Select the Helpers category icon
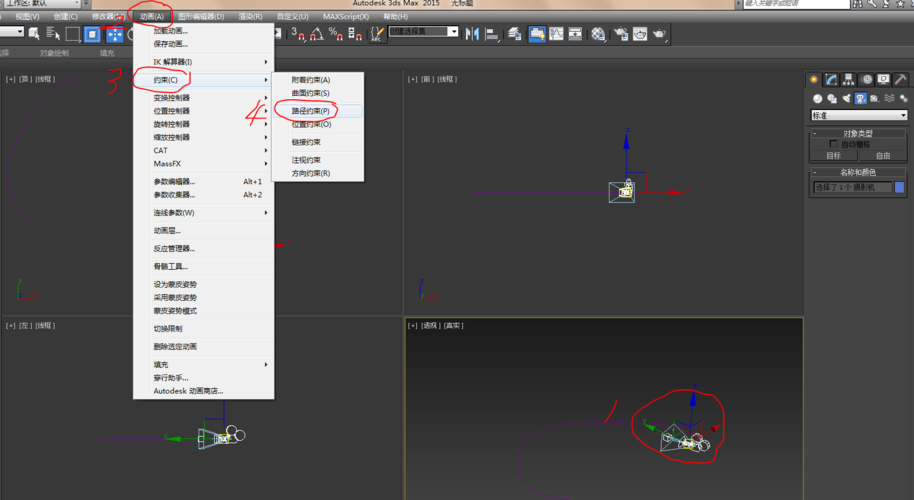 (874, 98)
